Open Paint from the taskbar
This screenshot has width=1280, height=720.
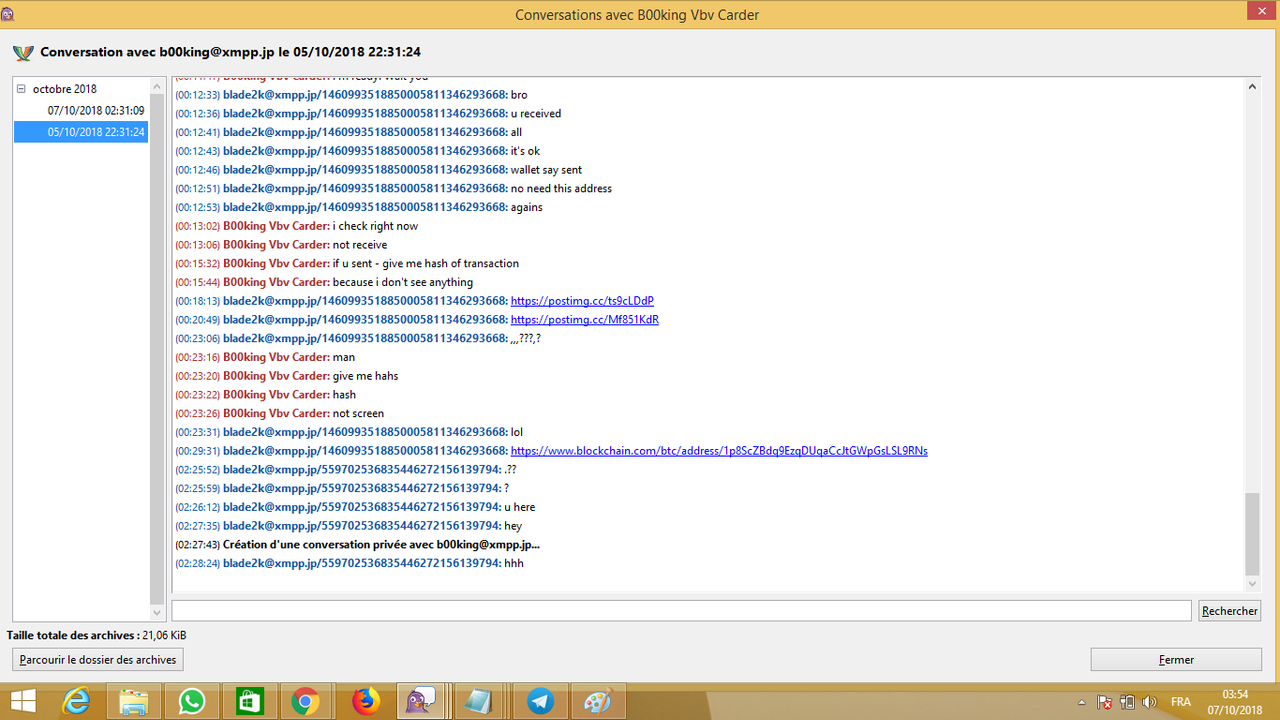coord(598,702)
